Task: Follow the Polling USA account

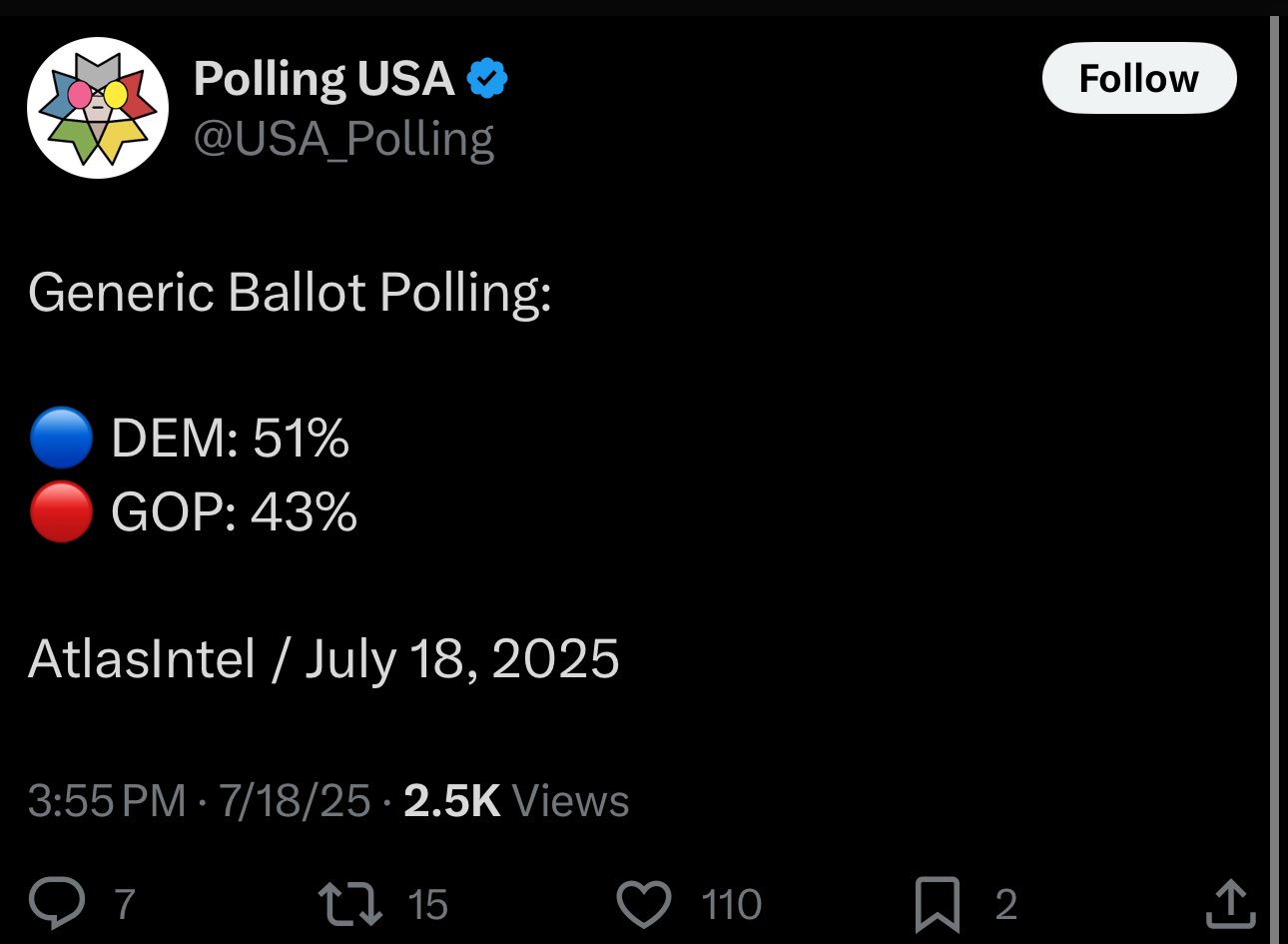Action: pos(1139,78)
